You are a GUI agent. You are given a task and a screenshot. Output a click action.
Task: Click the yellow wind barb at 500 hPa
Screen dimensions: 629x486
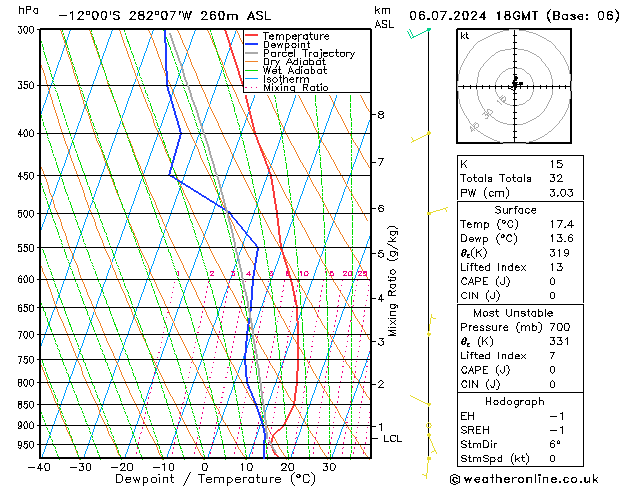(x=437, y=211)
